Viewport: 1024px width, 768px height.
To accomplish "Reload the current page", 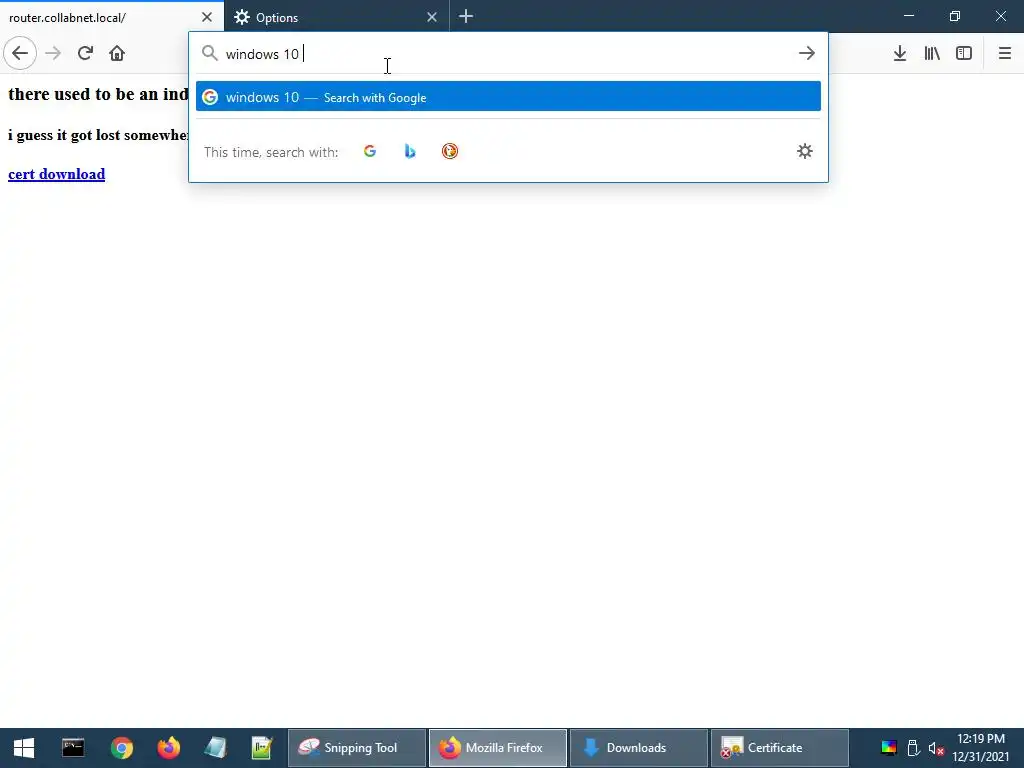I will click(x=85, y=53).
